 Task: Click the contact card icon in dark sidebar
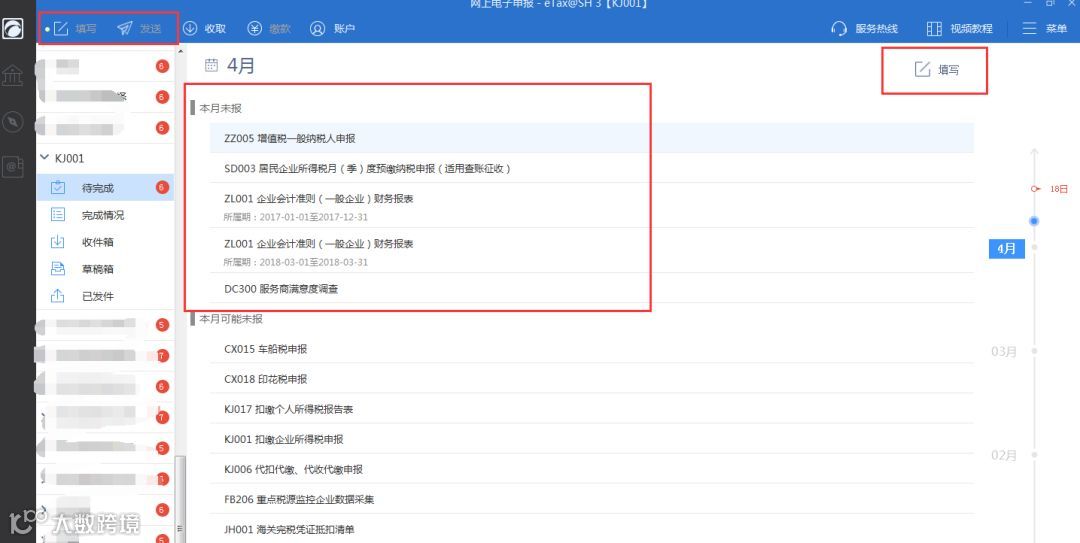[12, 167]
